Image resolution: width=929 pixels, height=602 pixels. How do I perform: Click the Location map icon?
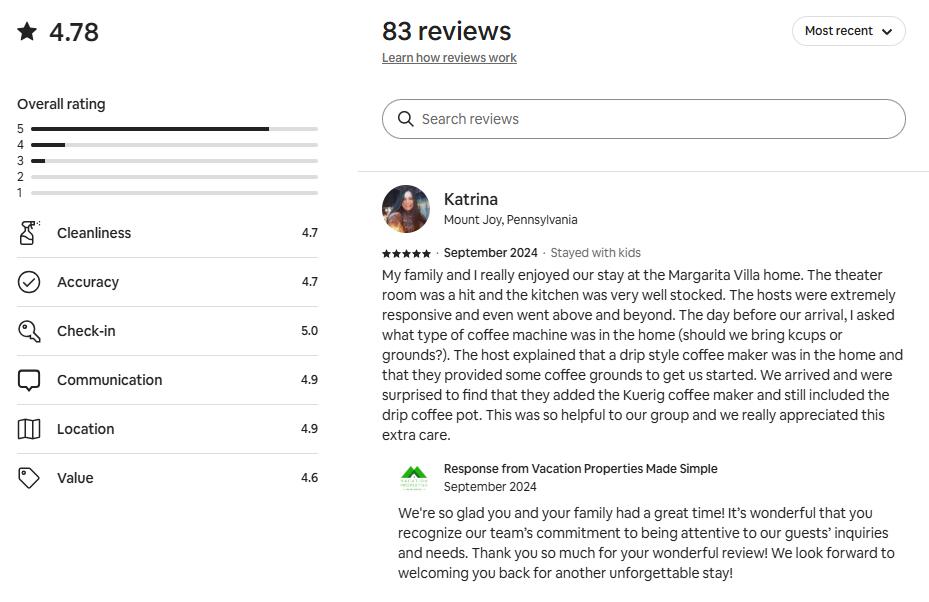29,429
